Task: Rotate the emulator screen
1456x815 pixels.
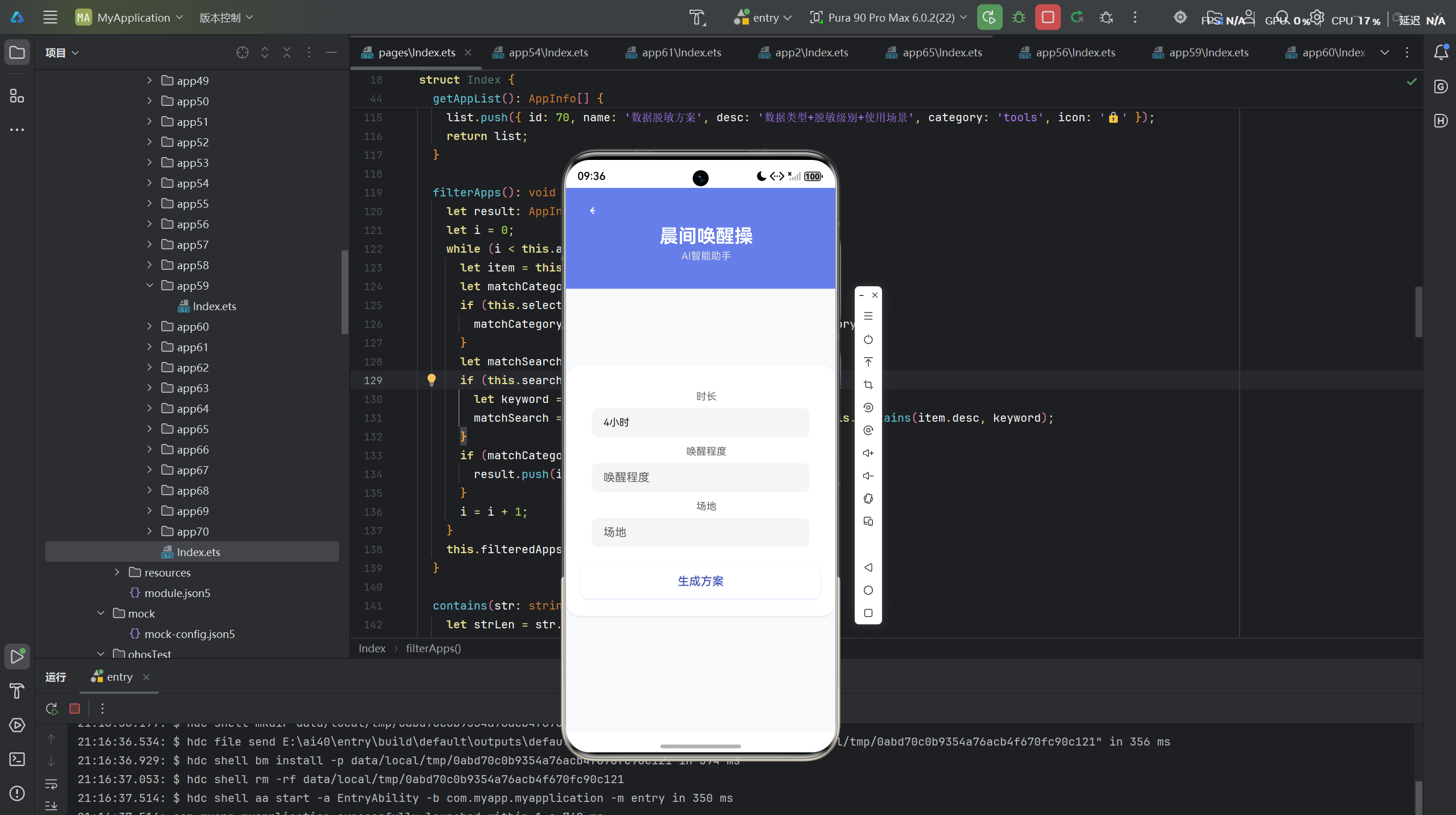Action: pos(868,499)
